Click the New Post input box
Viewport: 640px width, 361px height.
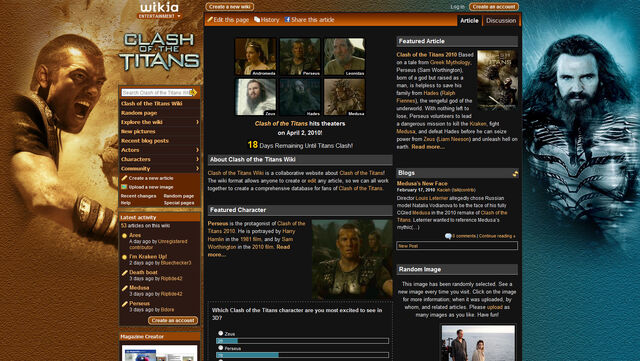pyautogui.click(x=457, y=246)
